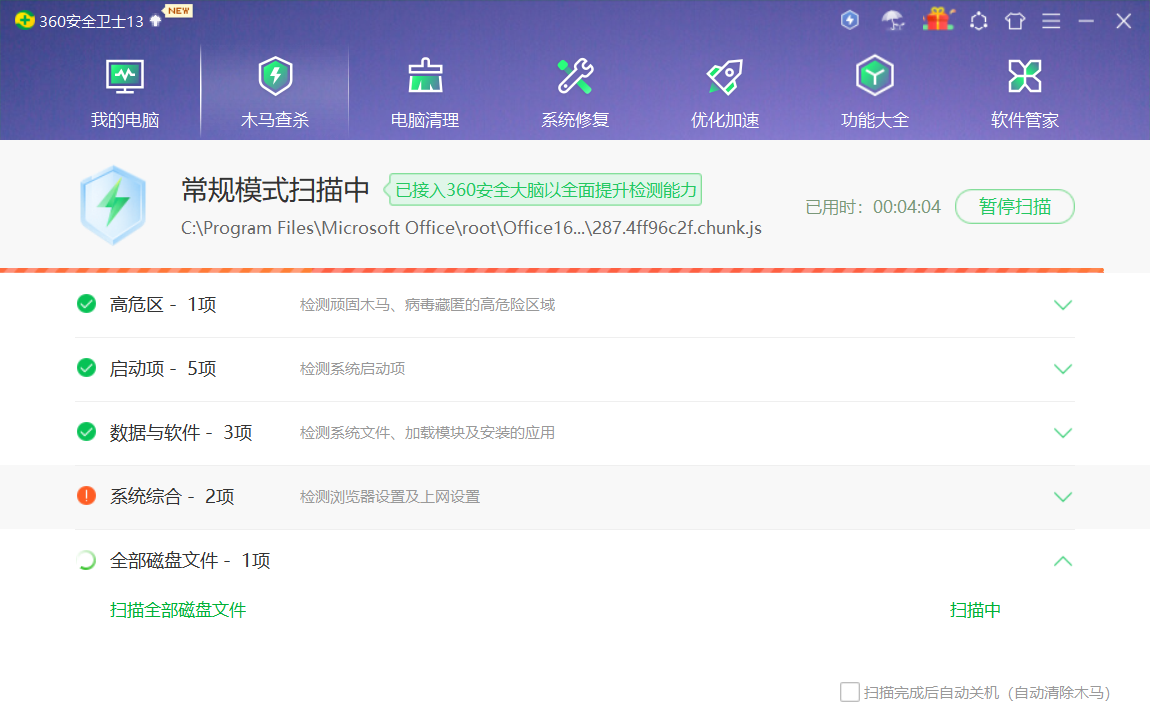Click description 检测顽固木马、病毒藏匿的高危险区域

(428, 304)
